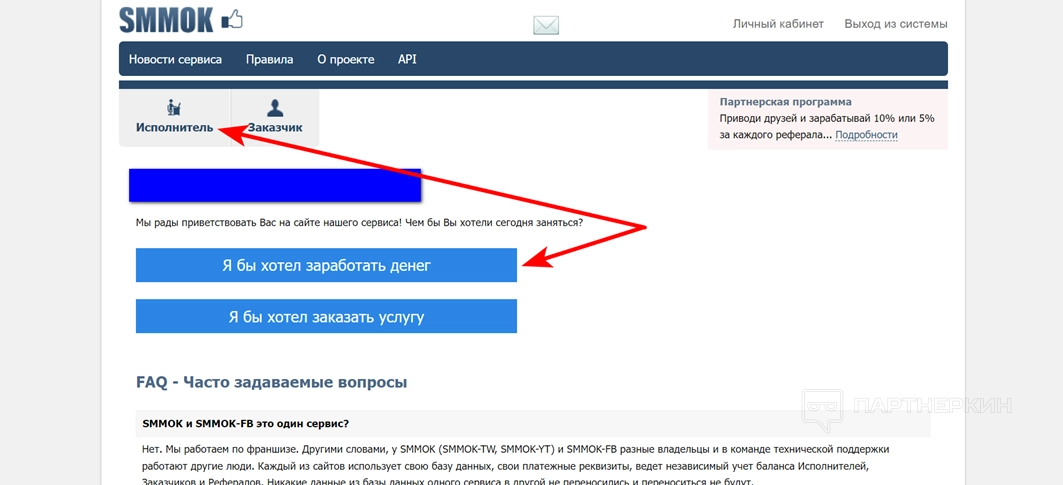
Task: Open the Правила menu item
Action: tap(270, 59)
